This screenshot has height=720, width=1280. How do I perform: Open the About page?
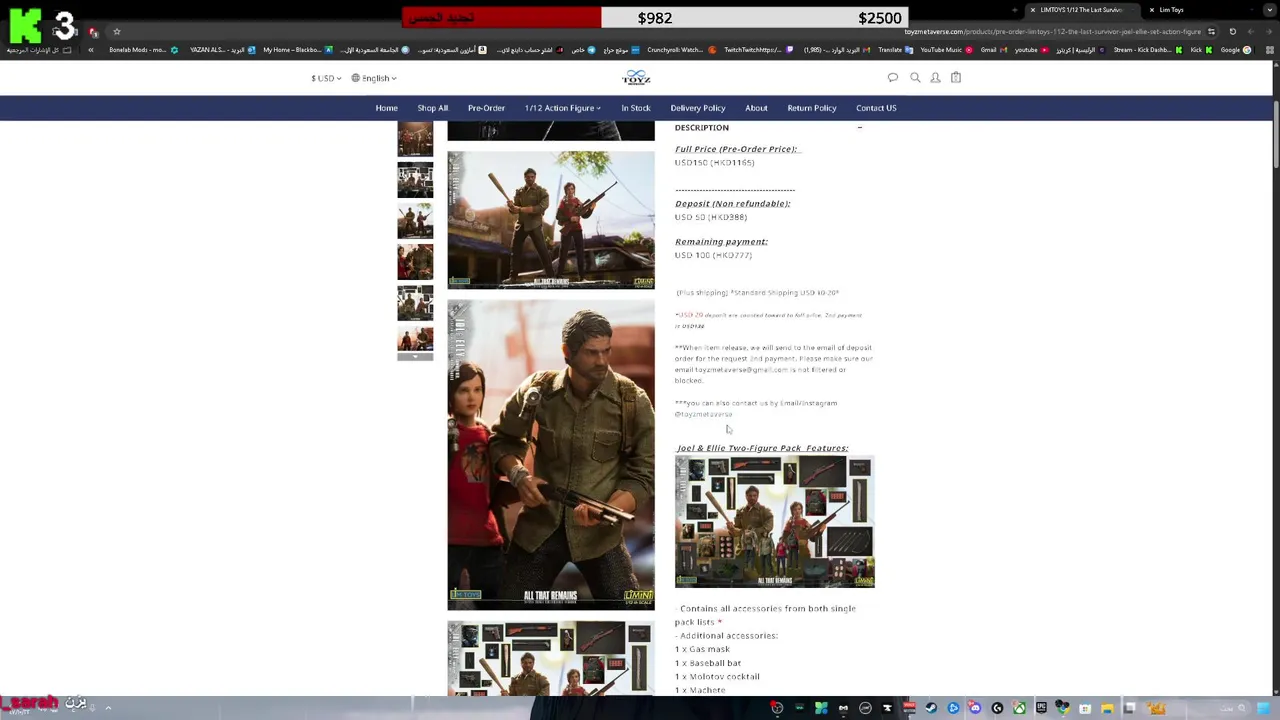click(756, 108)
